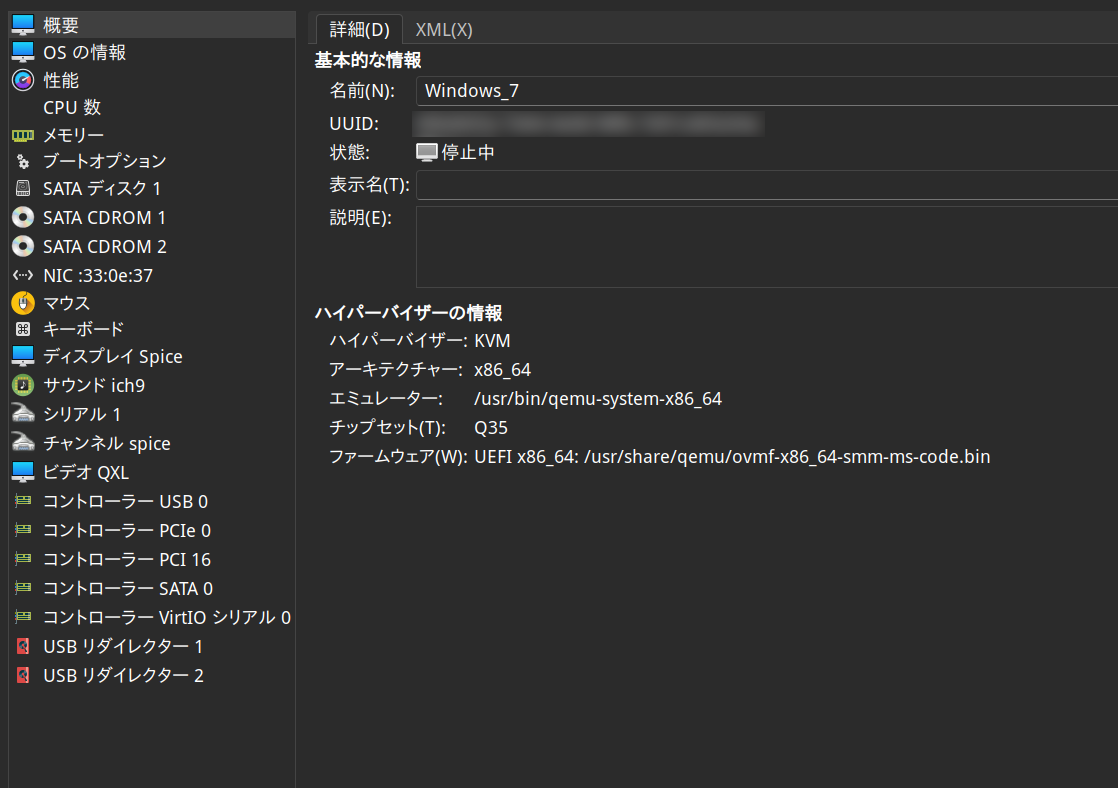This screenshot has width=1118, height=788.
Task: Select the SATA CDROM 1 disc icon
Action: click(23, 217)
